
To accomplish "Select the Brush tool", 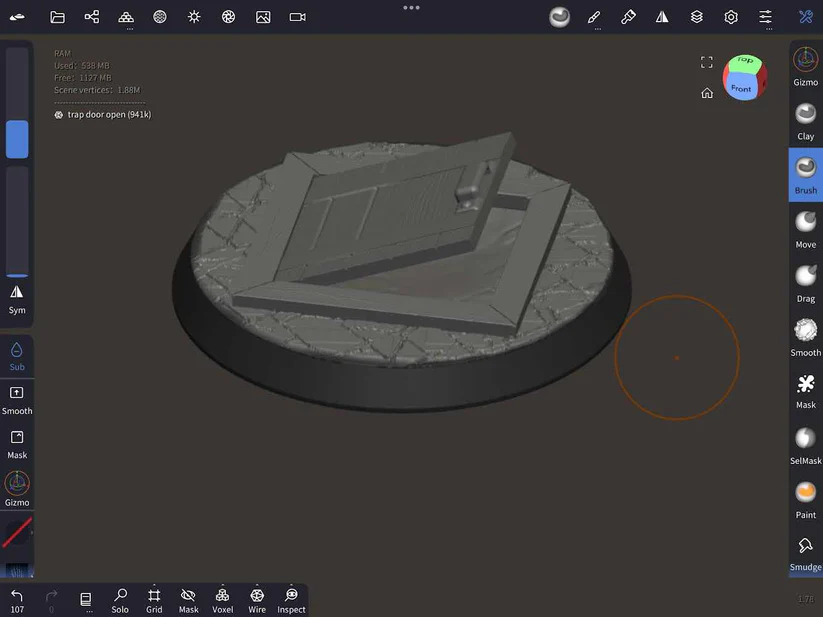I will click(806, 175).
